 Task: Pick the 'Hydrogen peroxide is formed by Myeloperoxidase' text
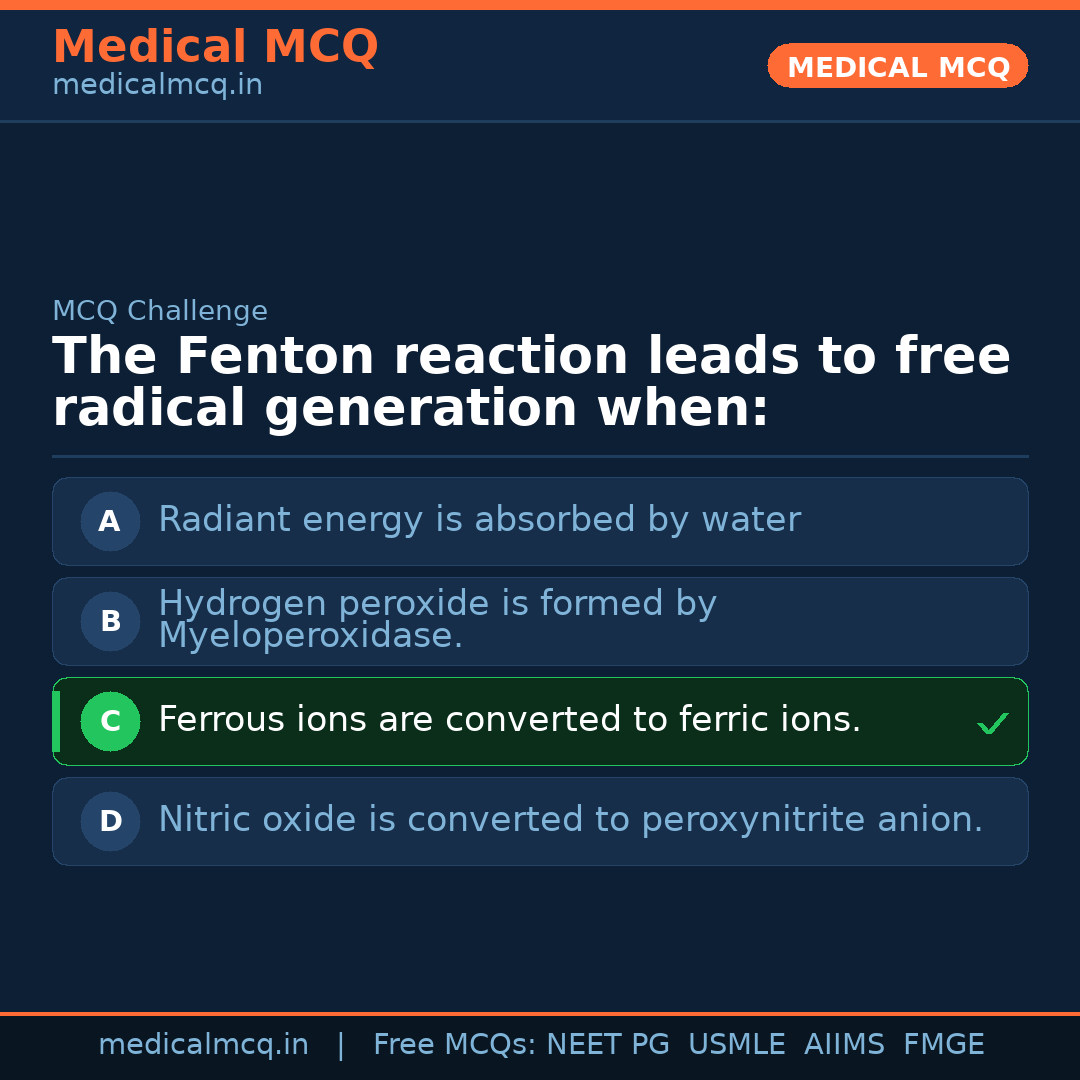coord(437,619)
